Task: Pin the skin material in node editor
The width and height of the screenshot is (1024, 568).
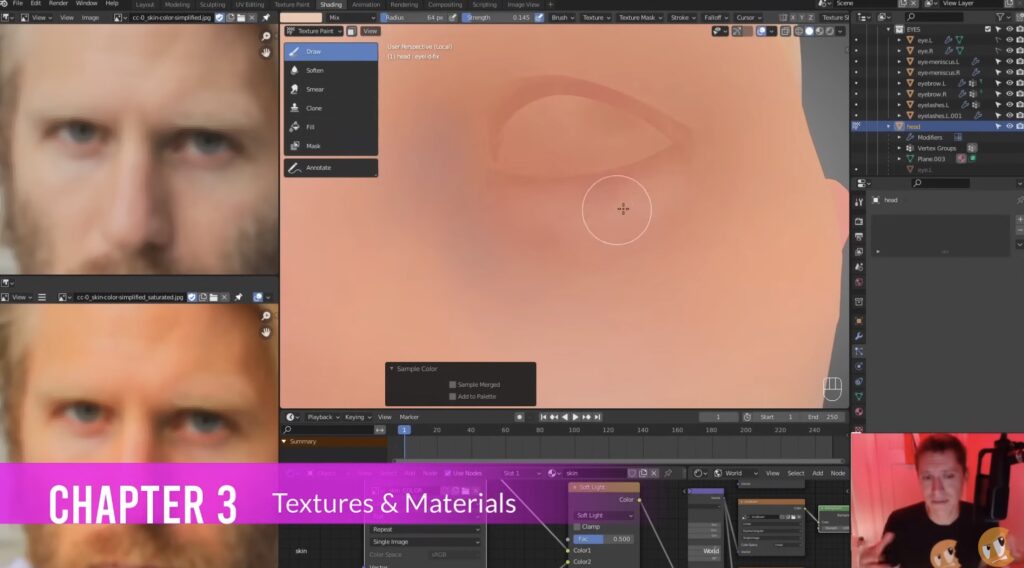Action: (x=668, y=473)
